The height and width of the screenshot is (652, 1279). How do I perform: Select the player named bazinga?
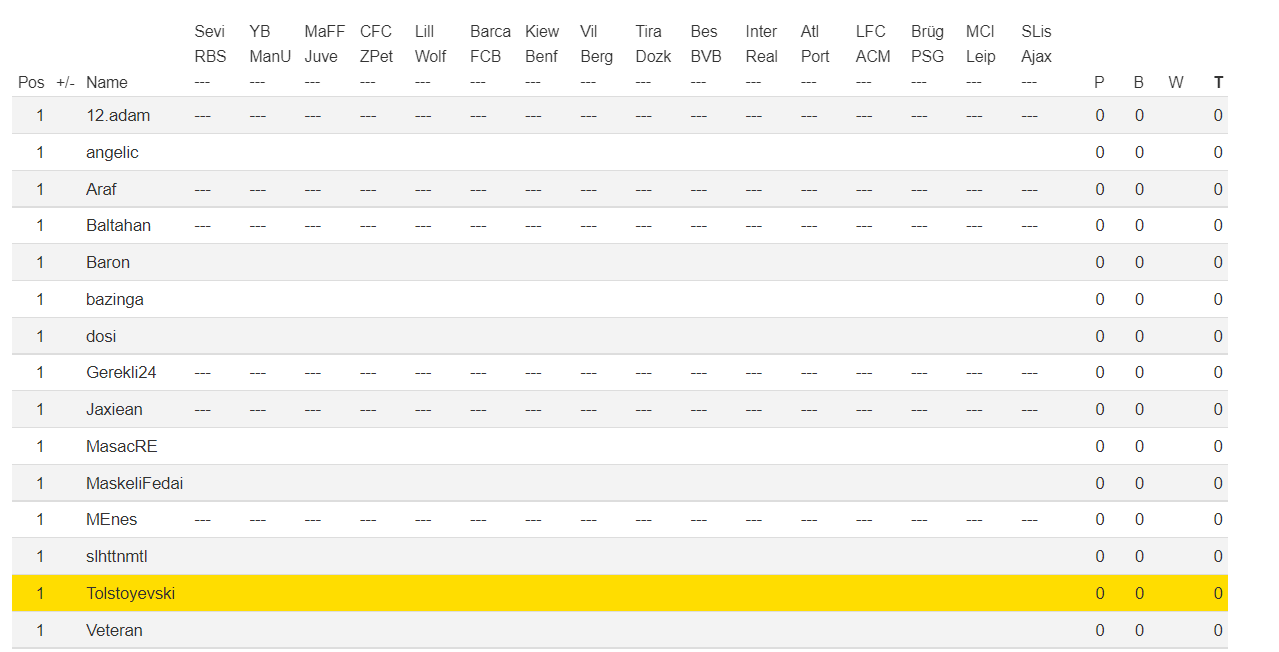click(115, 300)
